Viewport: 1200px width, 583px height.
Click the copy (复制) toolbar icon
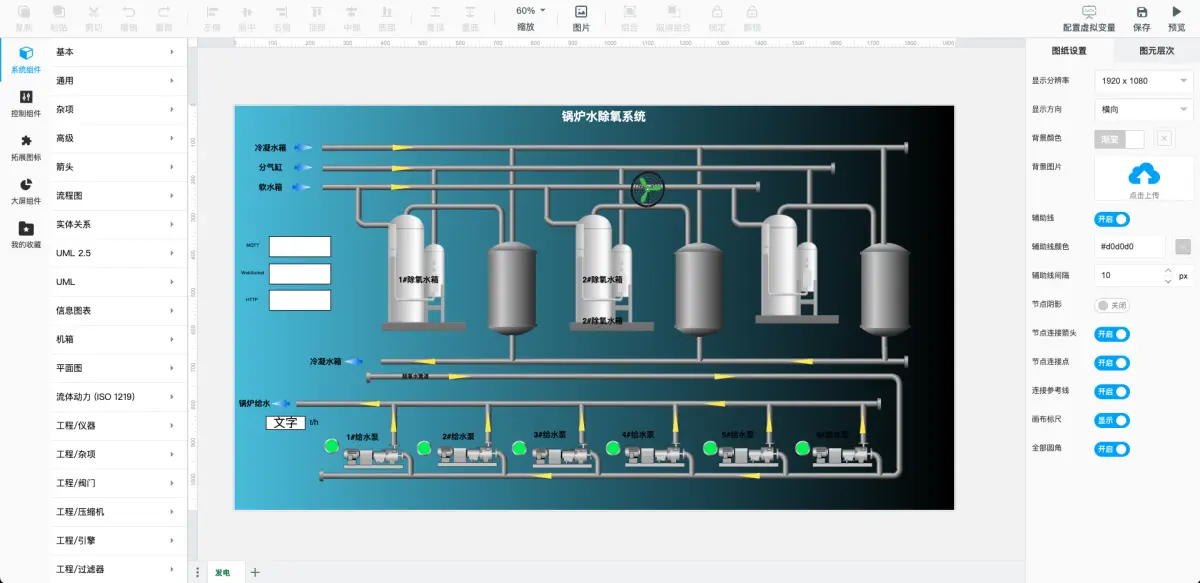(23, 12)
